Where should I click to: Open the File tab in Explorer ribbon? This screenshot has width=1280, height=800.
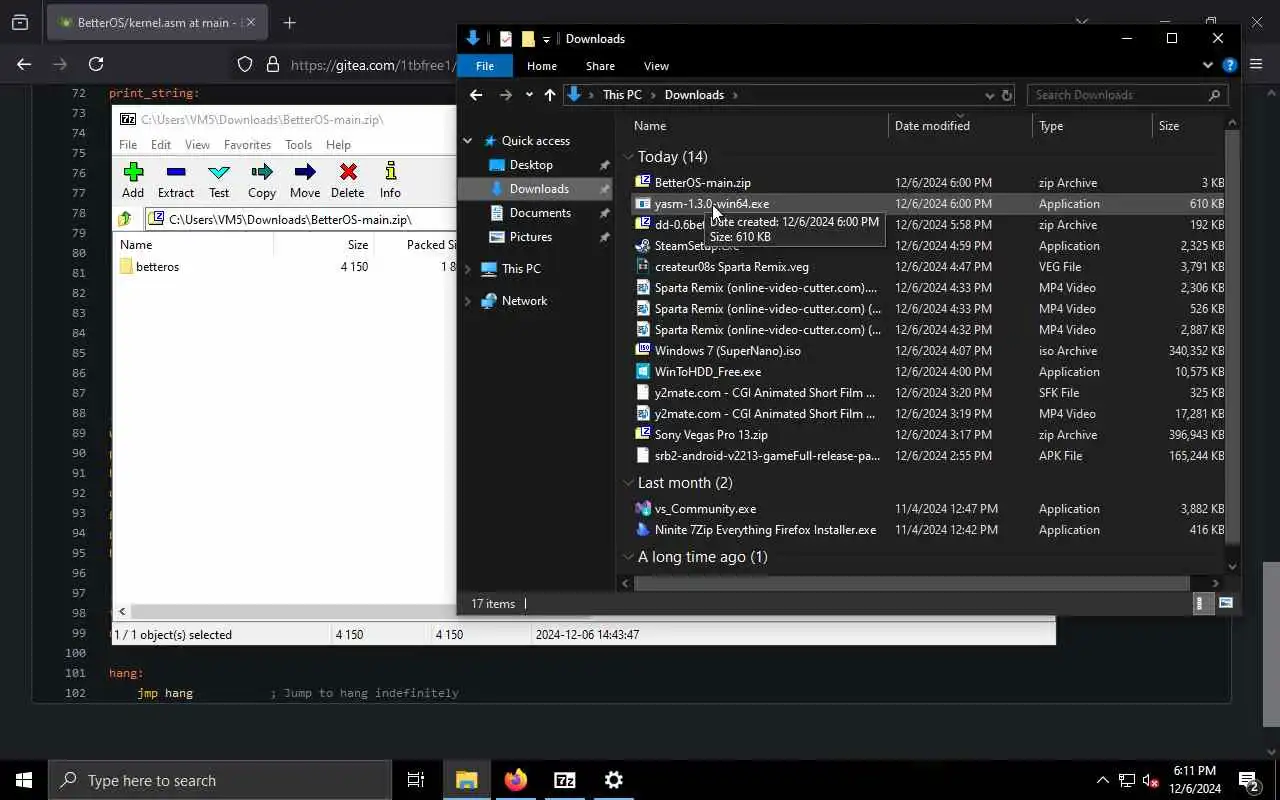point(485,66)
